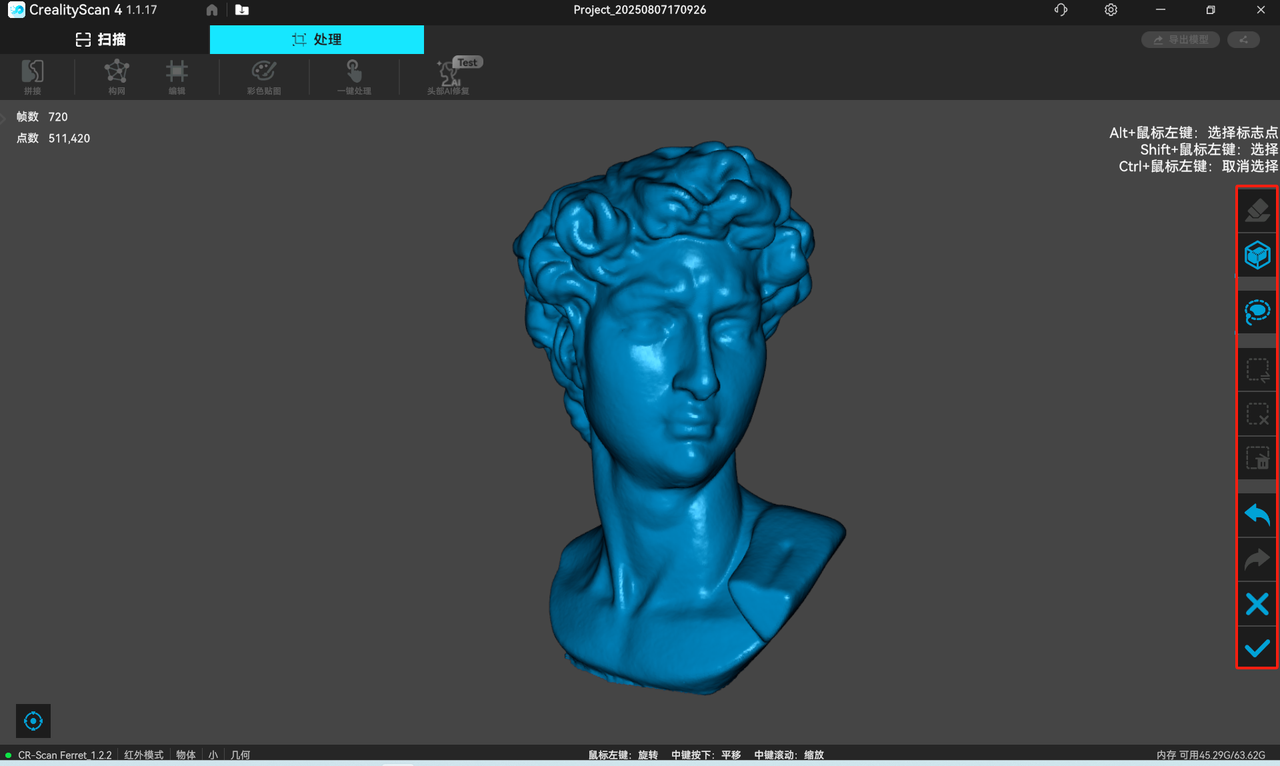Toggle the 3D cube selection mode
This screenshot has height=766, width=1280.
pyautogui.click(x=1257, y=255)
